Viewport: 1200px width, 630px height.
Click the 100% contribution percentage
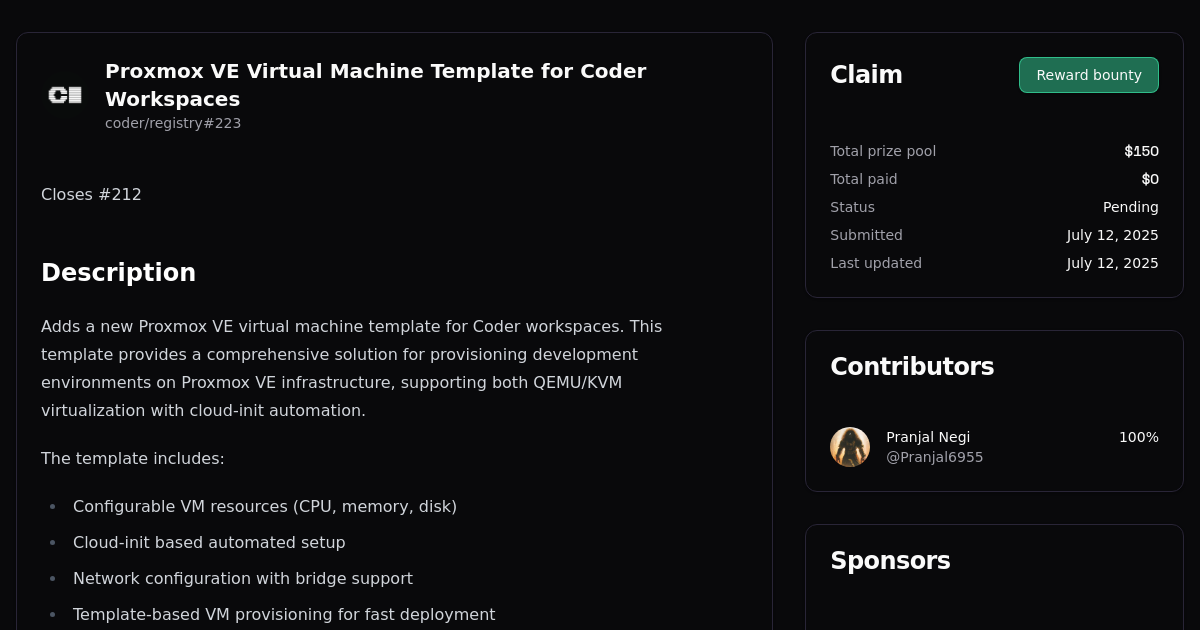(1138, 437)
